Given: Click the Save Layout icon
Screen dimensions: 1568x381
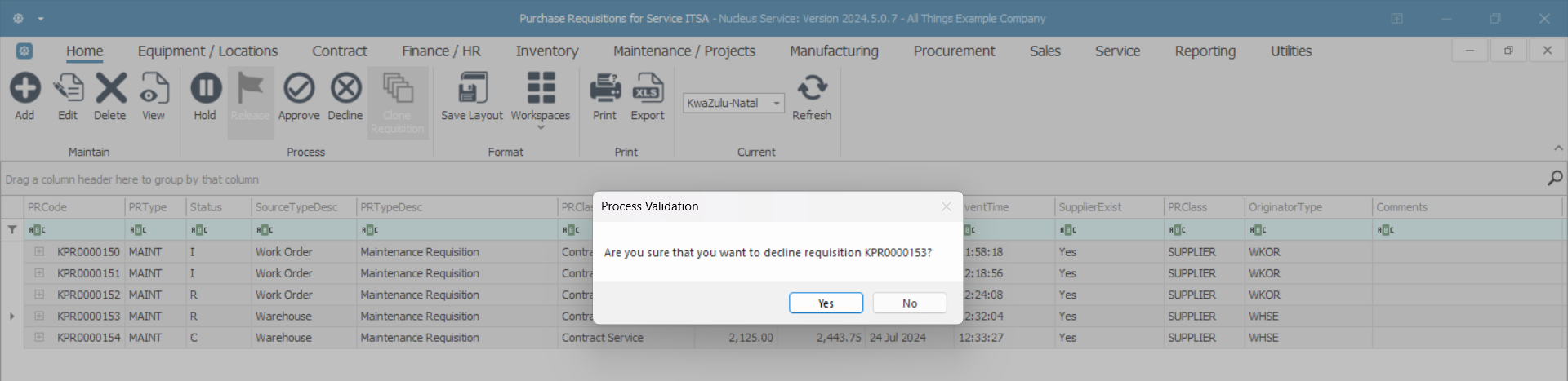Looking at the screenshot, I should pos(472,89).
